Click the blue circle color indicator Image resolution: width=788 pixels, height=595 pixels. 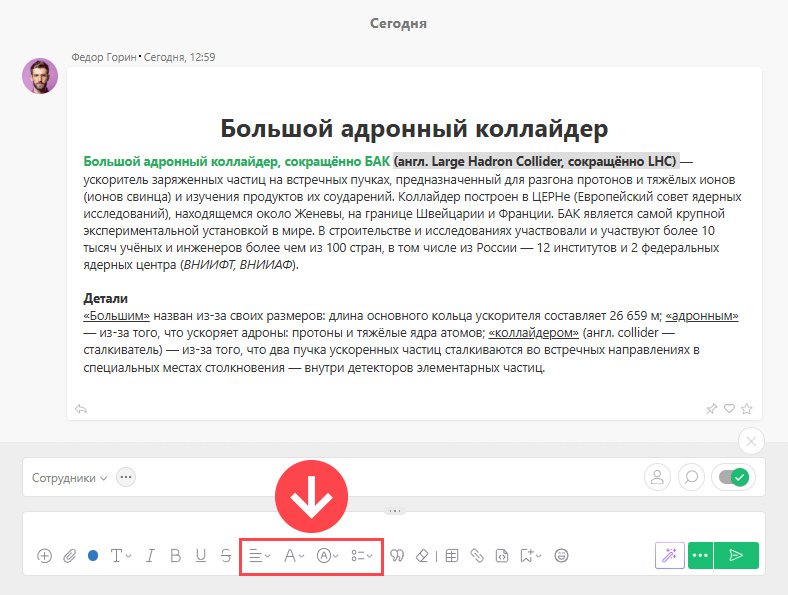(93, 556)
